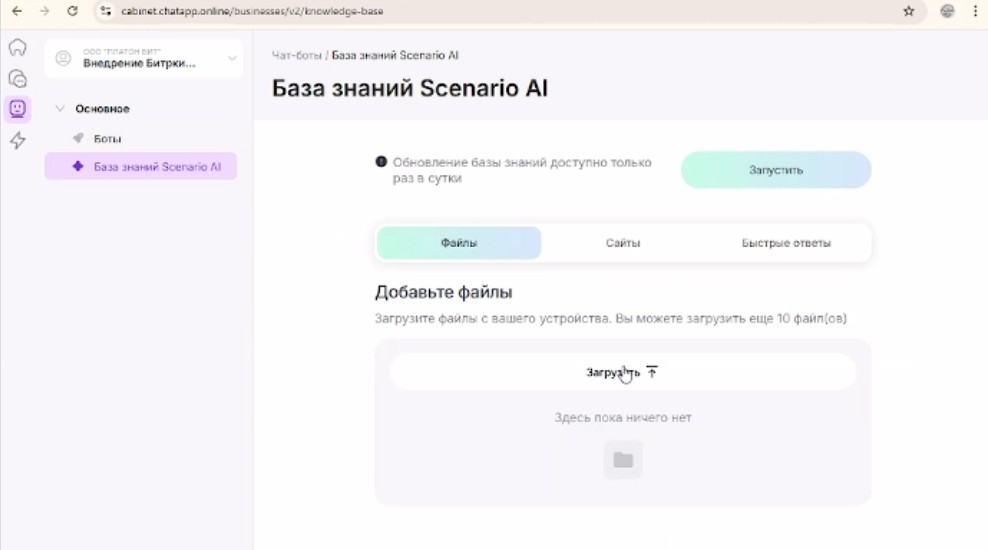
Task: Open site information icon in address bar
Action: click(x=106, y=11)
